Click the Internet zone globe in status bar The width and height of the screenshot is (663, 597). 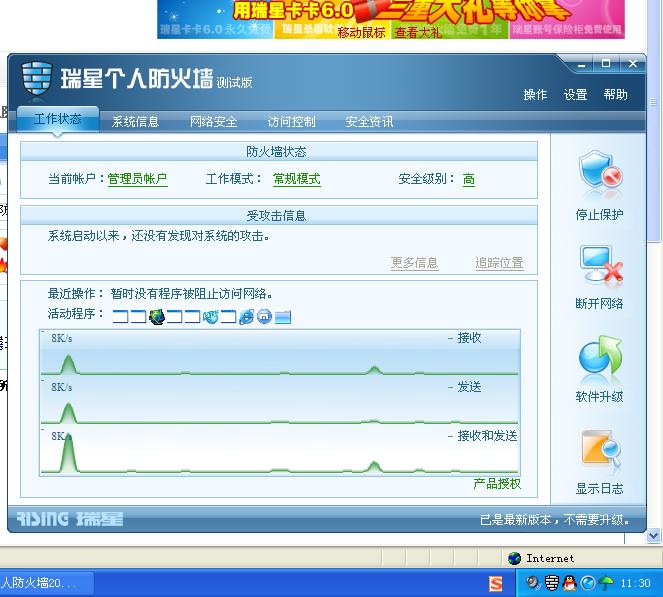[x=515, y=559]
